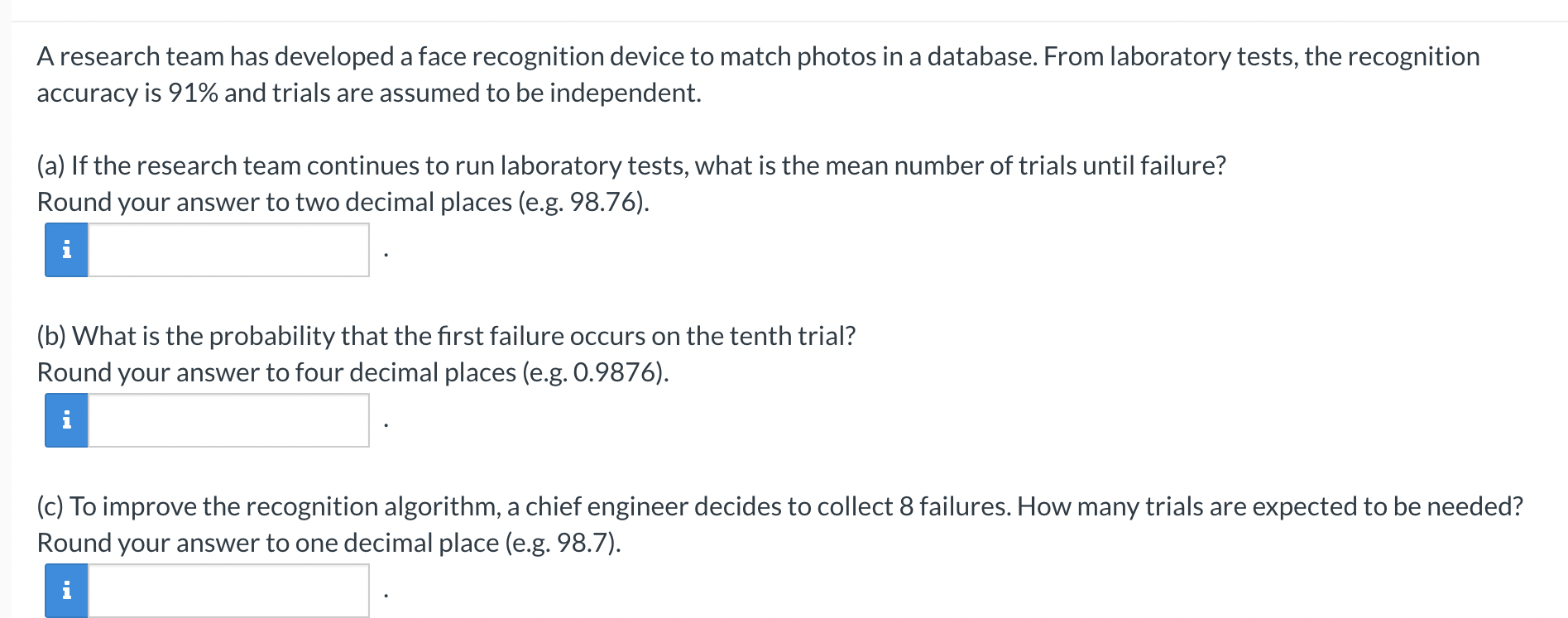The height and width of the screenshot is (618, 1568).
Task: Click the last blue info badge on the page
Action: [66, 591]
